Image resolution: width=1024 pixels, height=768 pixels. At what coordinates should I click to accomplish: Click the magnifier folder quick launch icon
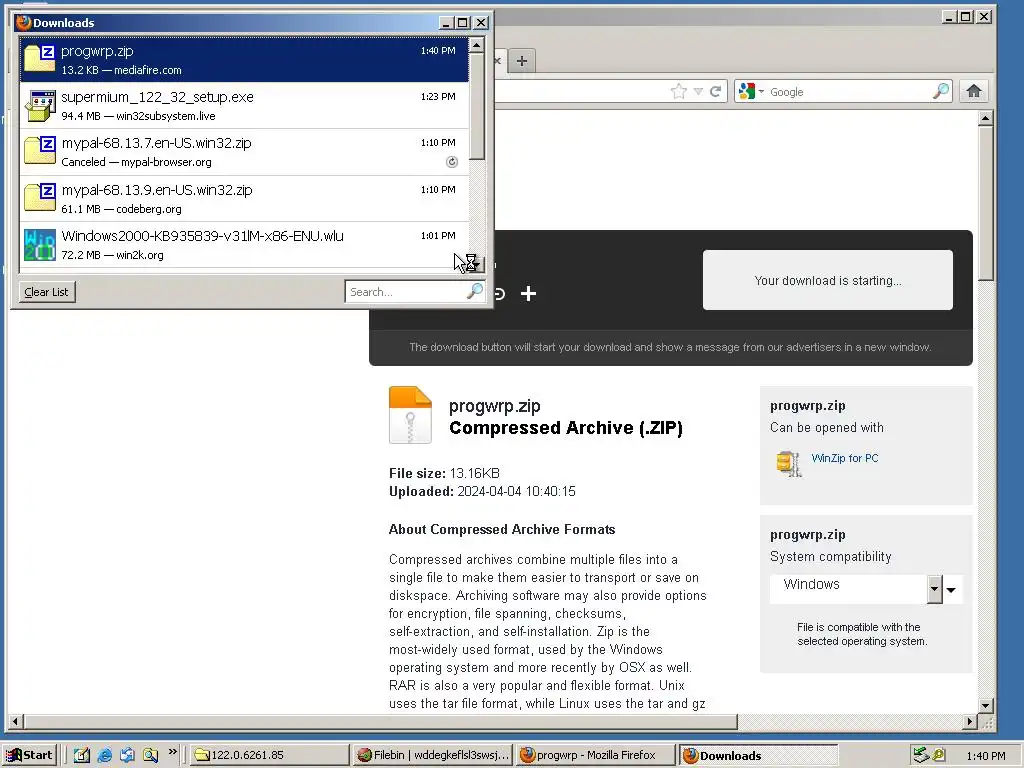point(150,756)
